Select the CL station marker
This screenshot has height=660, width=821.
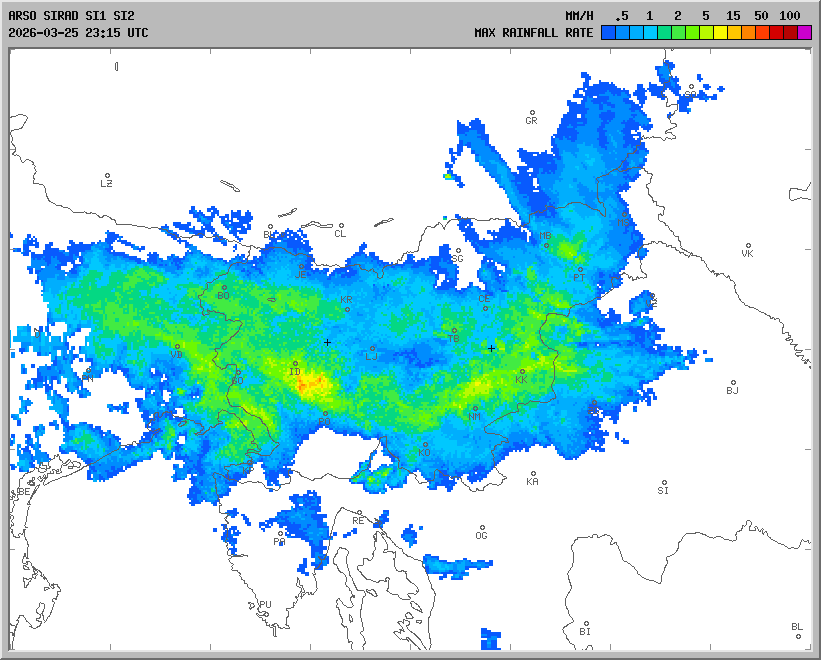pos(341,226)
